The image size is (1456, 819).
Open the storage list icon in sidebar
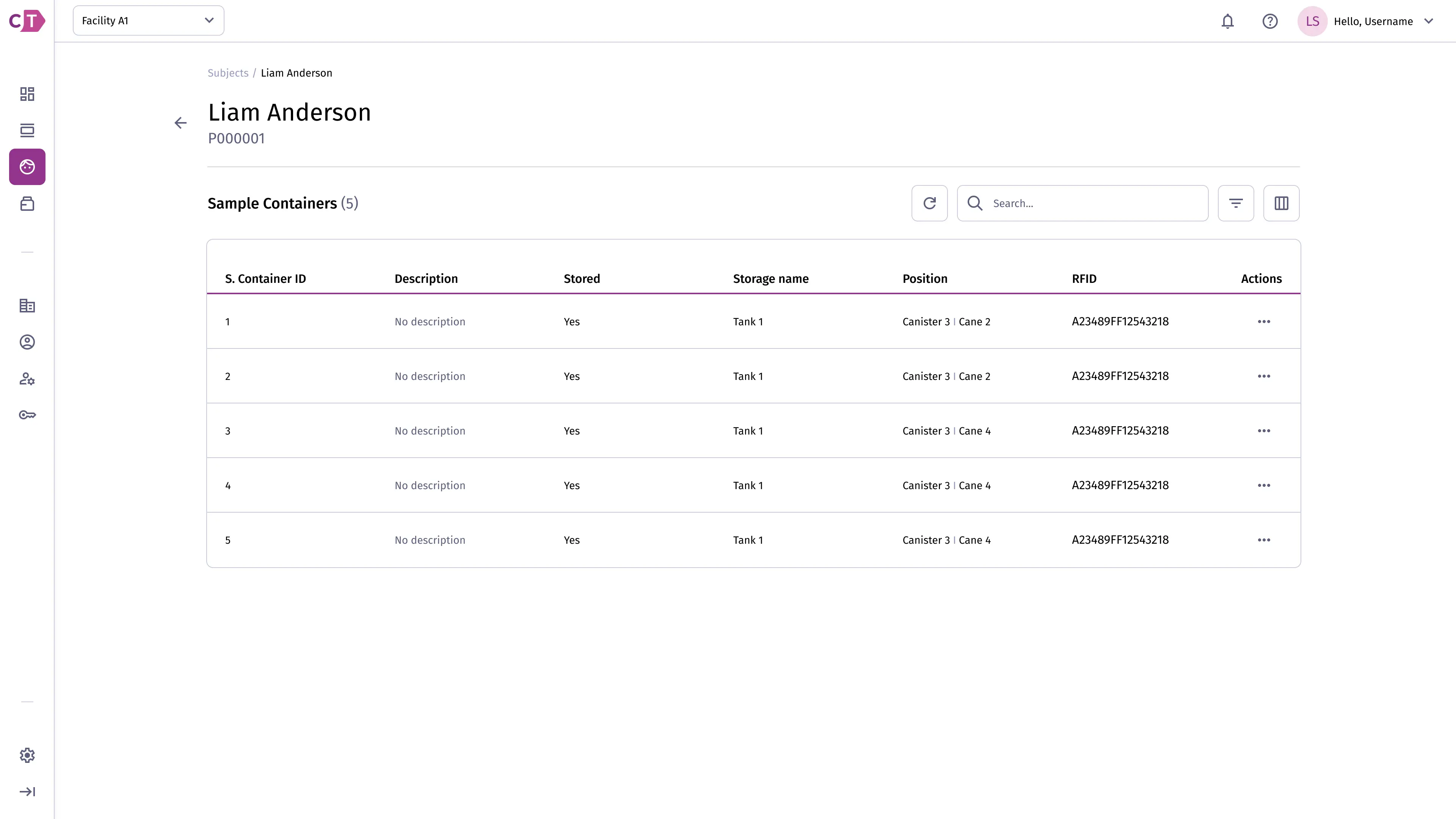tap(27, 130)
